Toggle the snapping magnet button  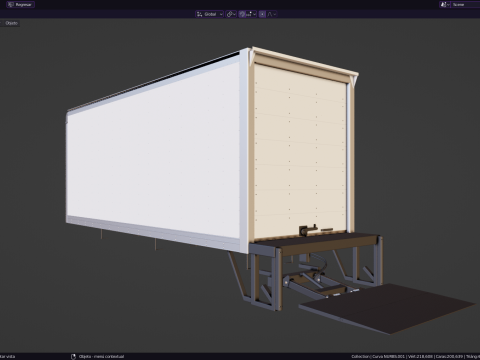pyautogui.click(x=242, y=14)
